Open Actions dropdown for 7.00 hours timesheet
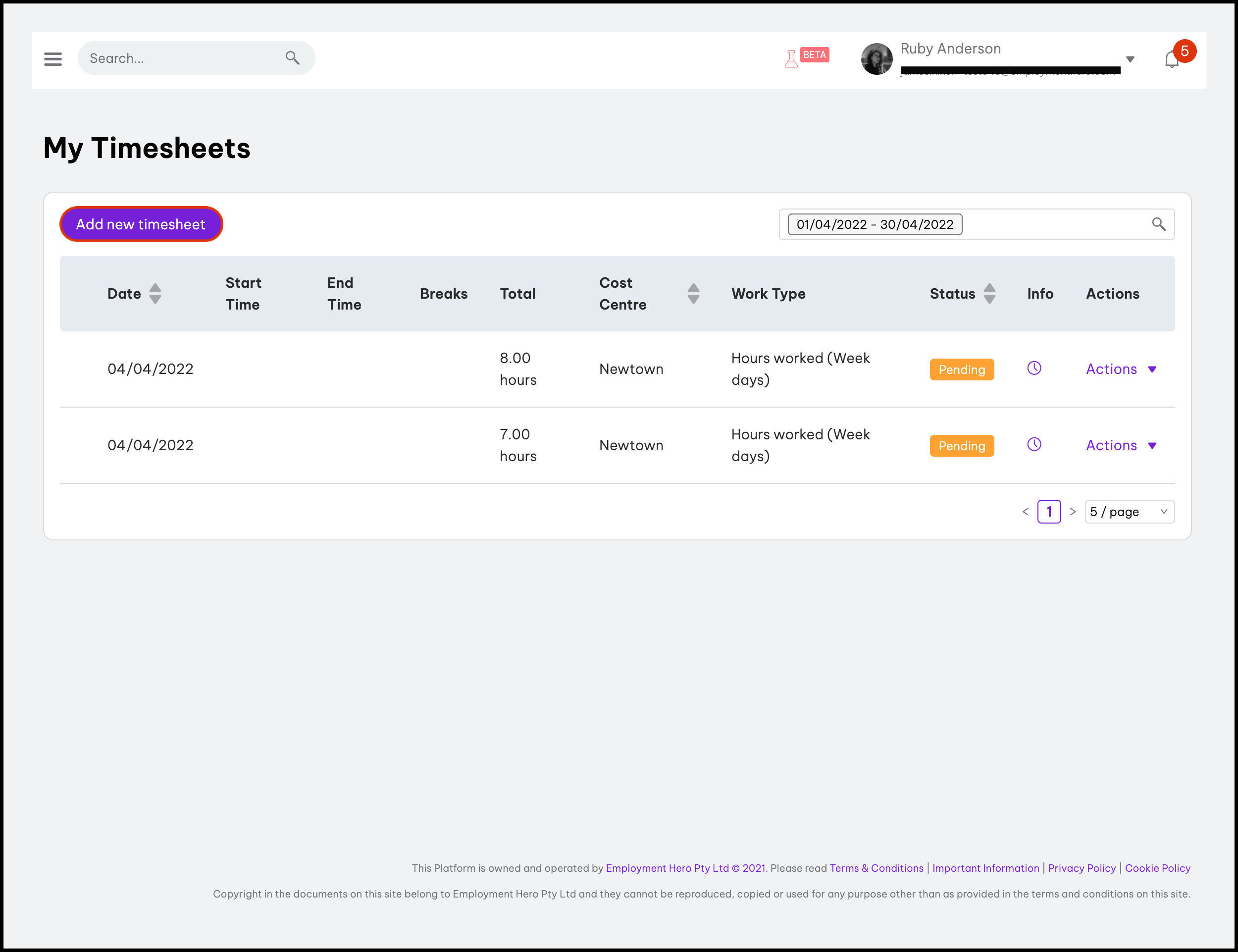Screen dimensions: 1238x952 (1121, 445)
